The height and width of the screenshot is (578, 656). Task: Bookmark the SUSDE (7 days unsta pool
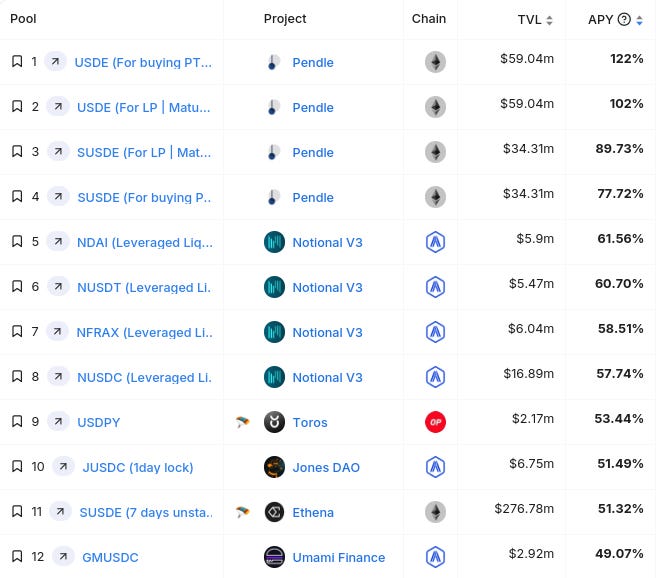(17, 511)
